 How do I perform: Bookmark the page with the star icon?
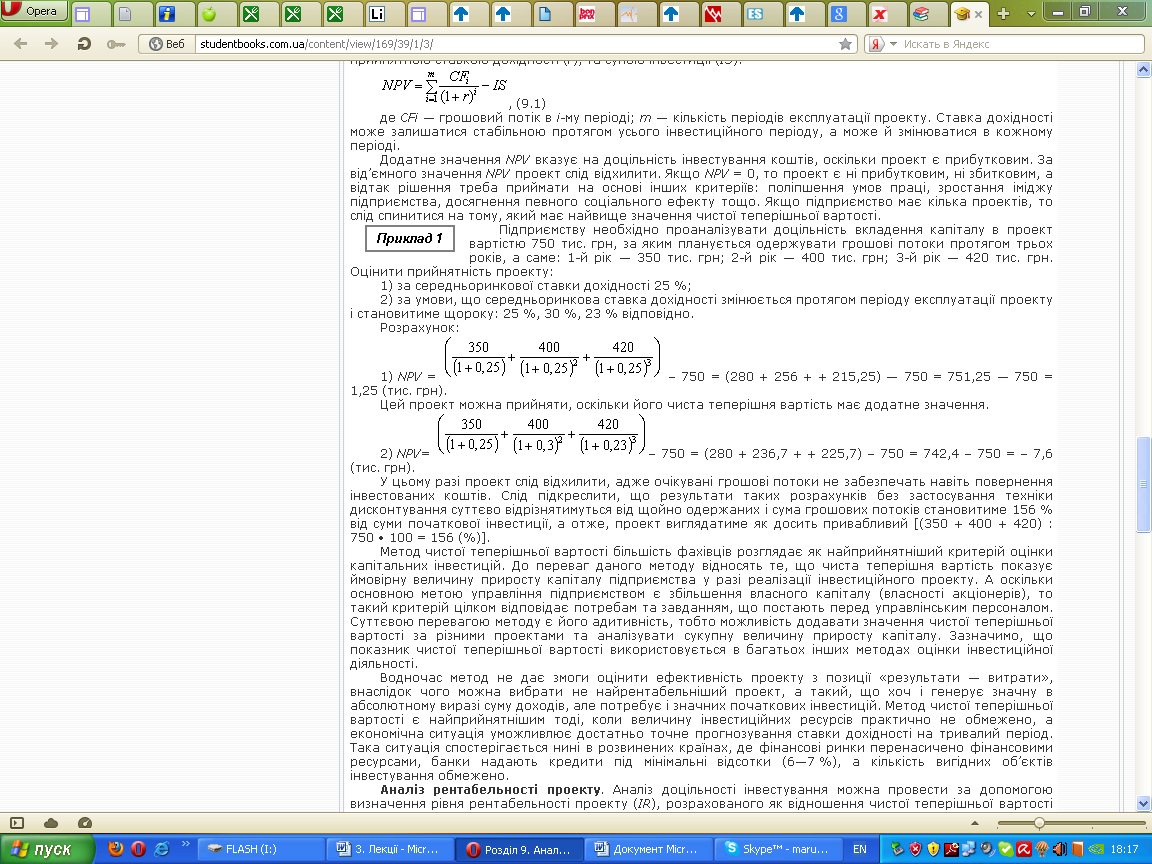846,44
